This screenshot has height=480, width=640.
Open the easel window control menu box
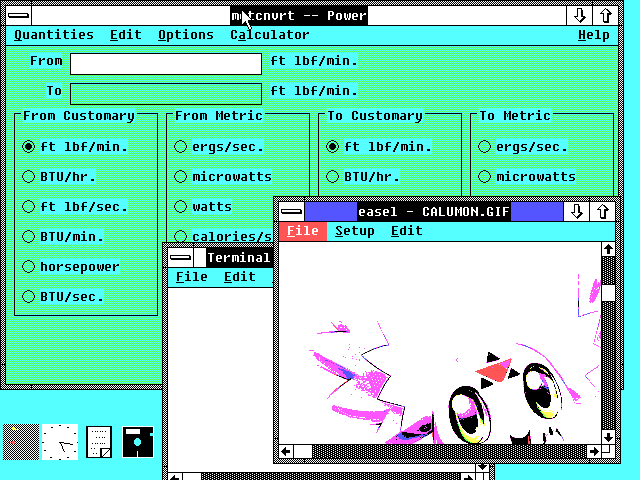[x=291, y=211]
